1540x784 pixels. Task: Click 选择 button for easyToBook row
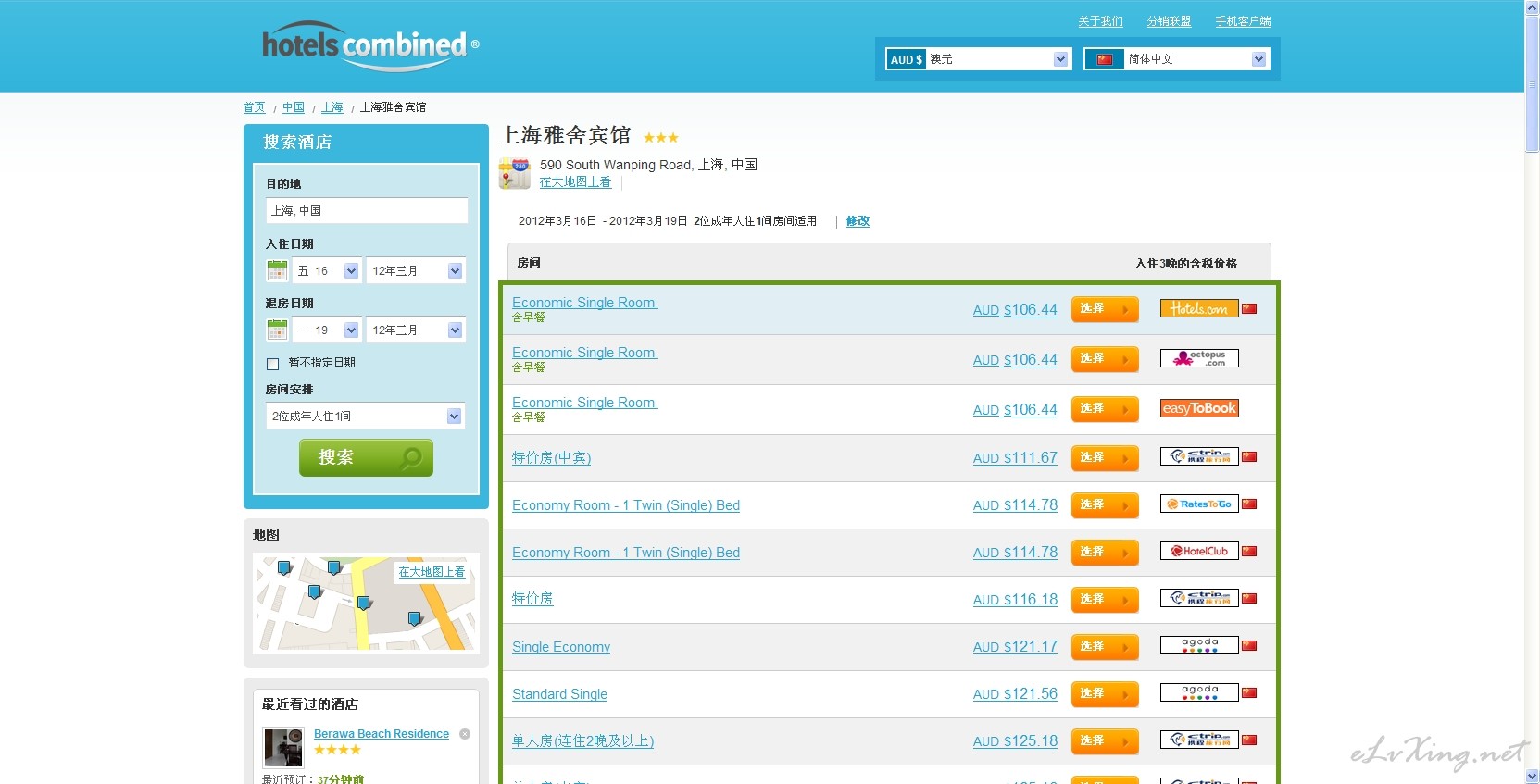point(1105,409)
